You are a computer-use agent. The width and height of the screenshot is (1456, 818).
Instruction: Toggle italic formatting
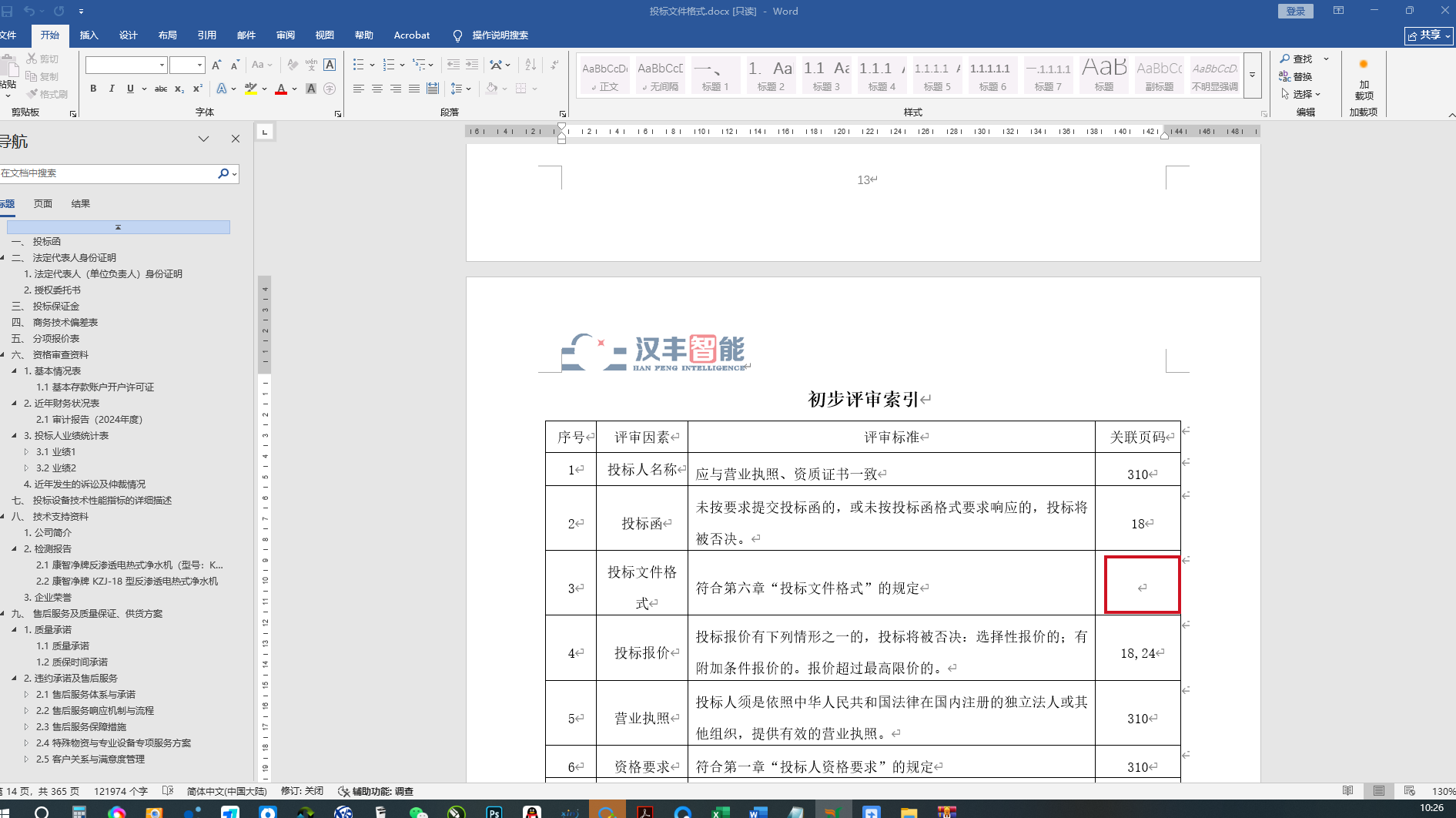coord(112,89)
